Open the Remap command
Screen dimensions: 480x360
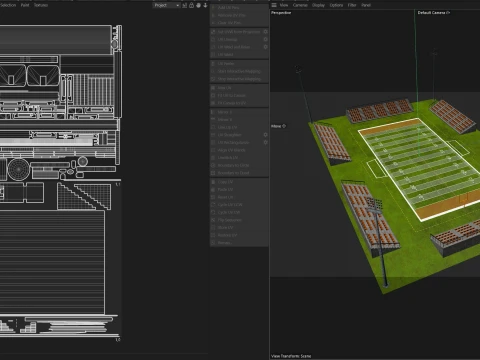click(x=239, y=243)
